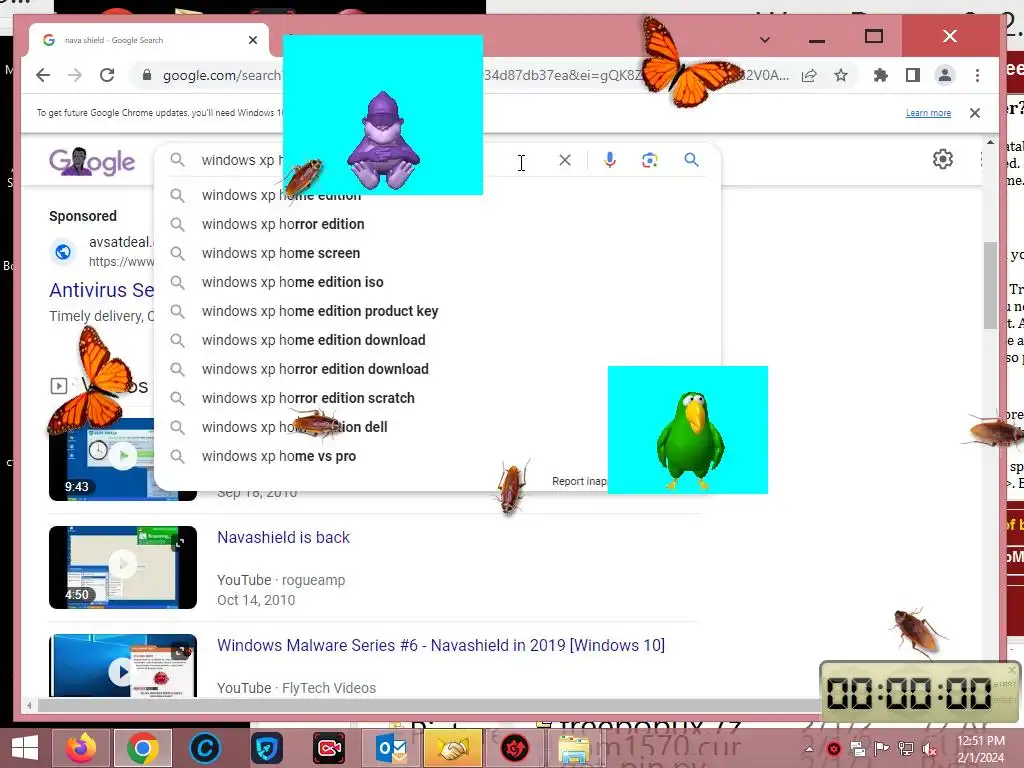Go back with Chrome's back arrow
Screen dimensions: 1024x768
click(43, 75)
